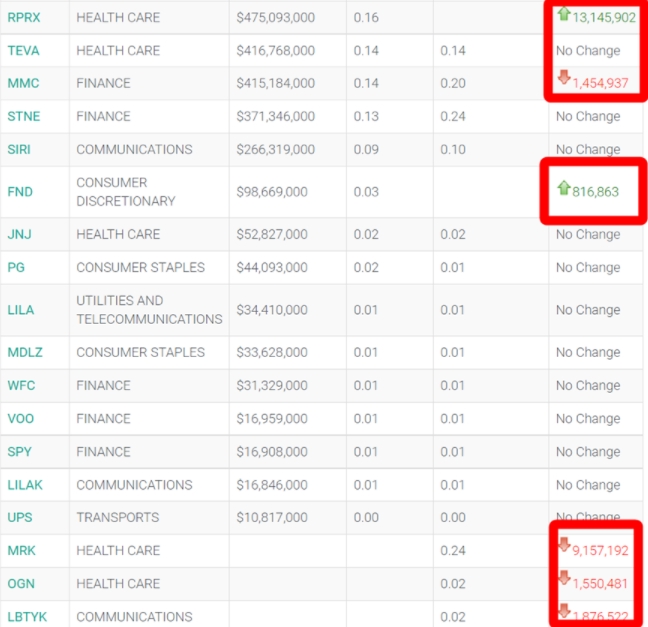Open the RPRX ticker link
648x627 pixels.
[24, 17]
